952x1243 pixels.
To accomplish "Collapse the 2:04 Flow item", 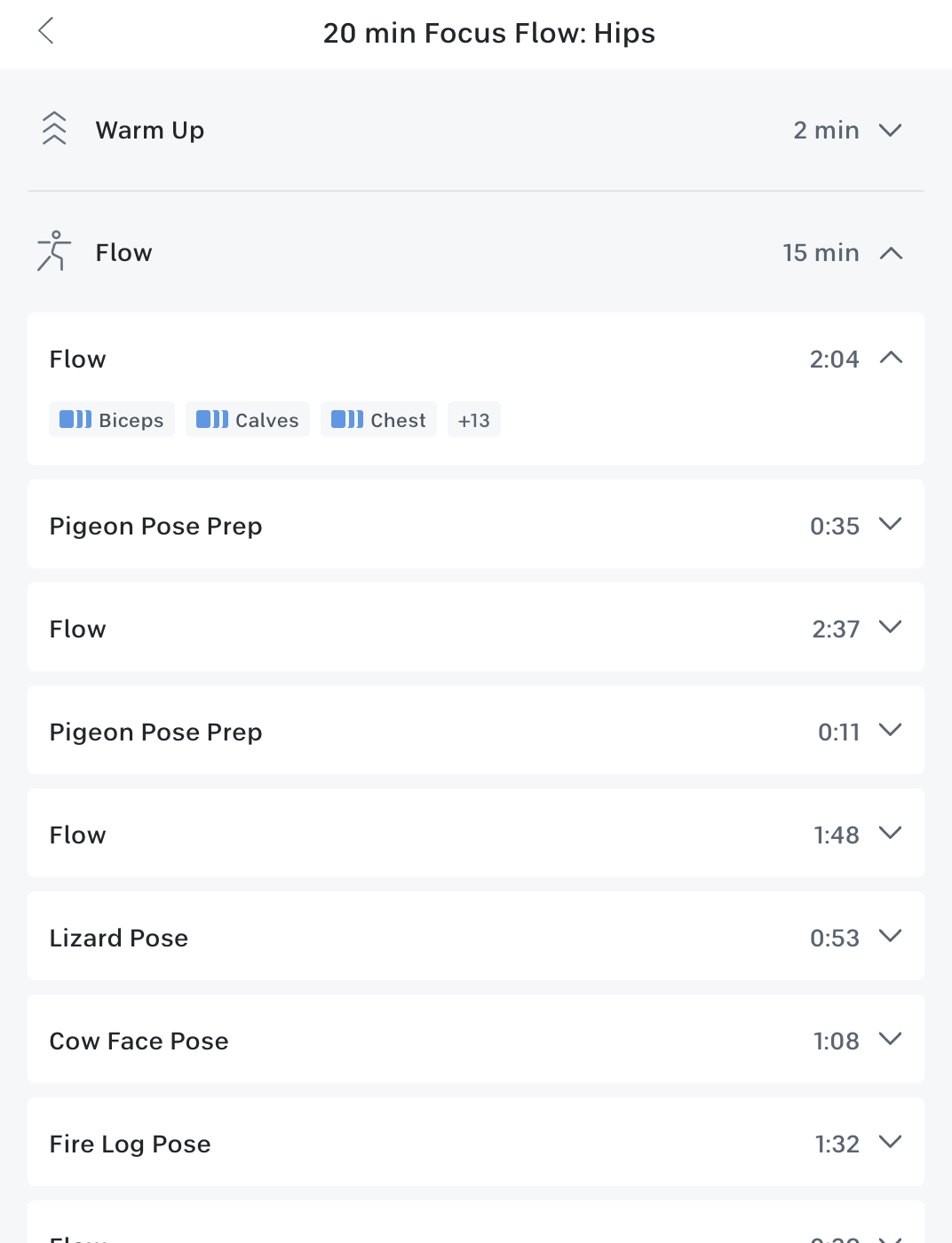I will tap(890, 358).
